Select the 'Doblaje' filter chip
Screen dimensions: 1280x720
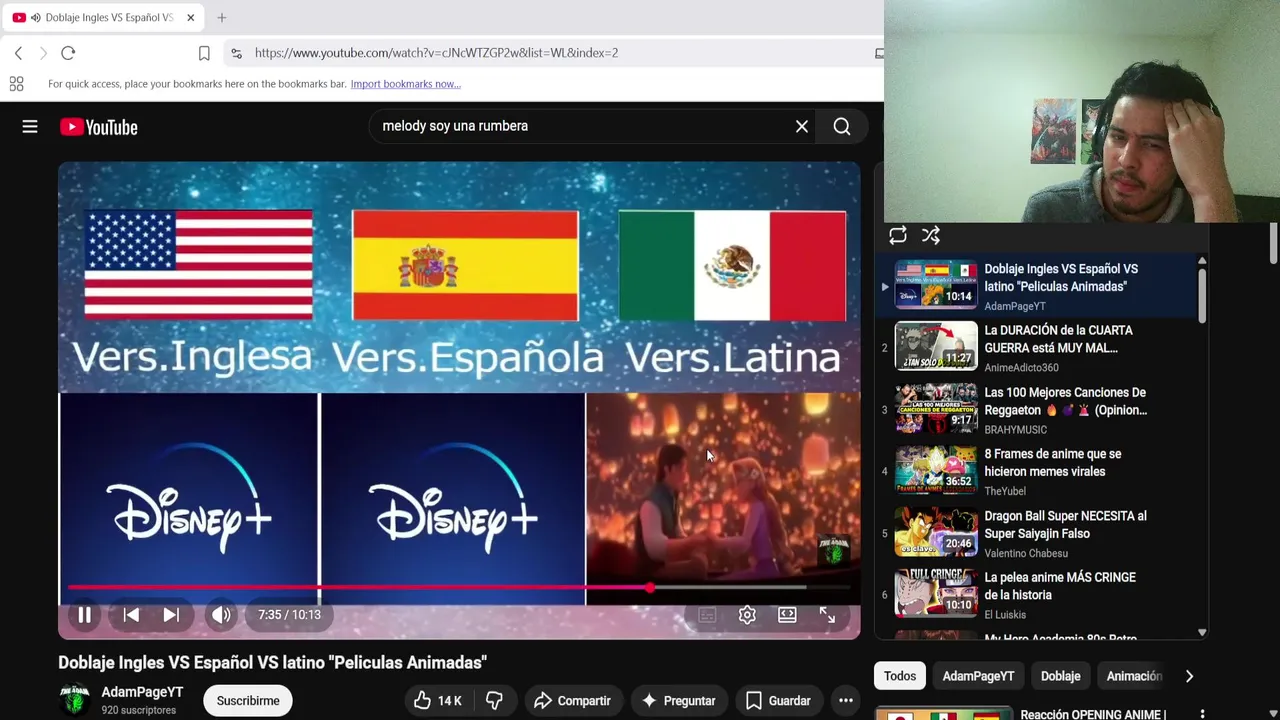tap(1060, 676)
